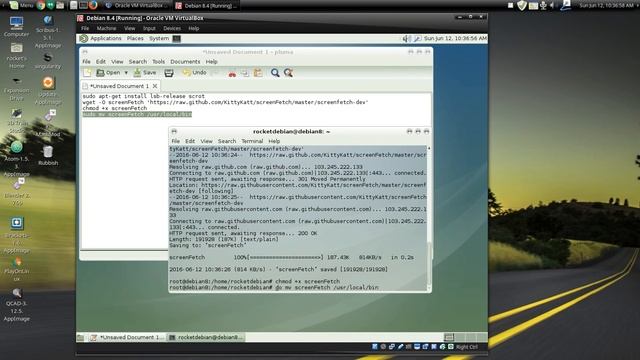640x360 pixels.
Task: Click the host panel volume icon
Action: [x=553, y=5]
